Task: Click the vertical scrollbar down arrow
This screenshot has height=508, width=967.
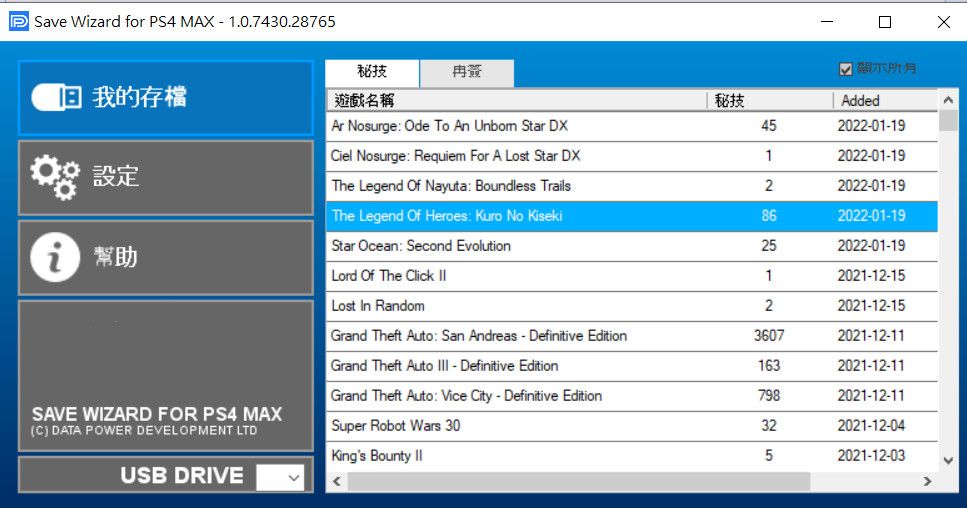Action: 948,461
